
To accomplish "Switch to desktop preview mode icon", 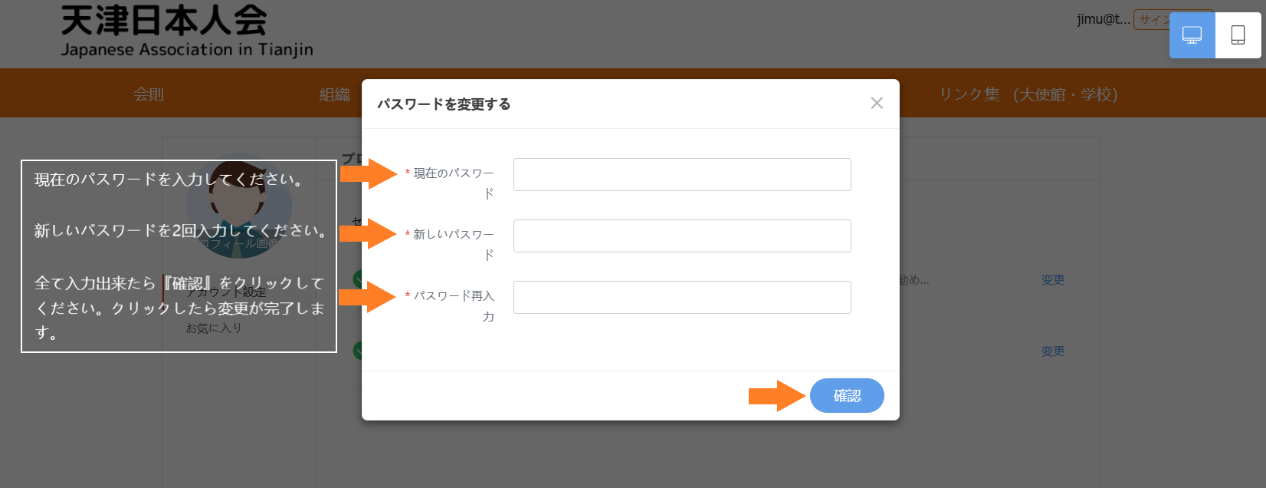I will click(x=1191, y=35).
